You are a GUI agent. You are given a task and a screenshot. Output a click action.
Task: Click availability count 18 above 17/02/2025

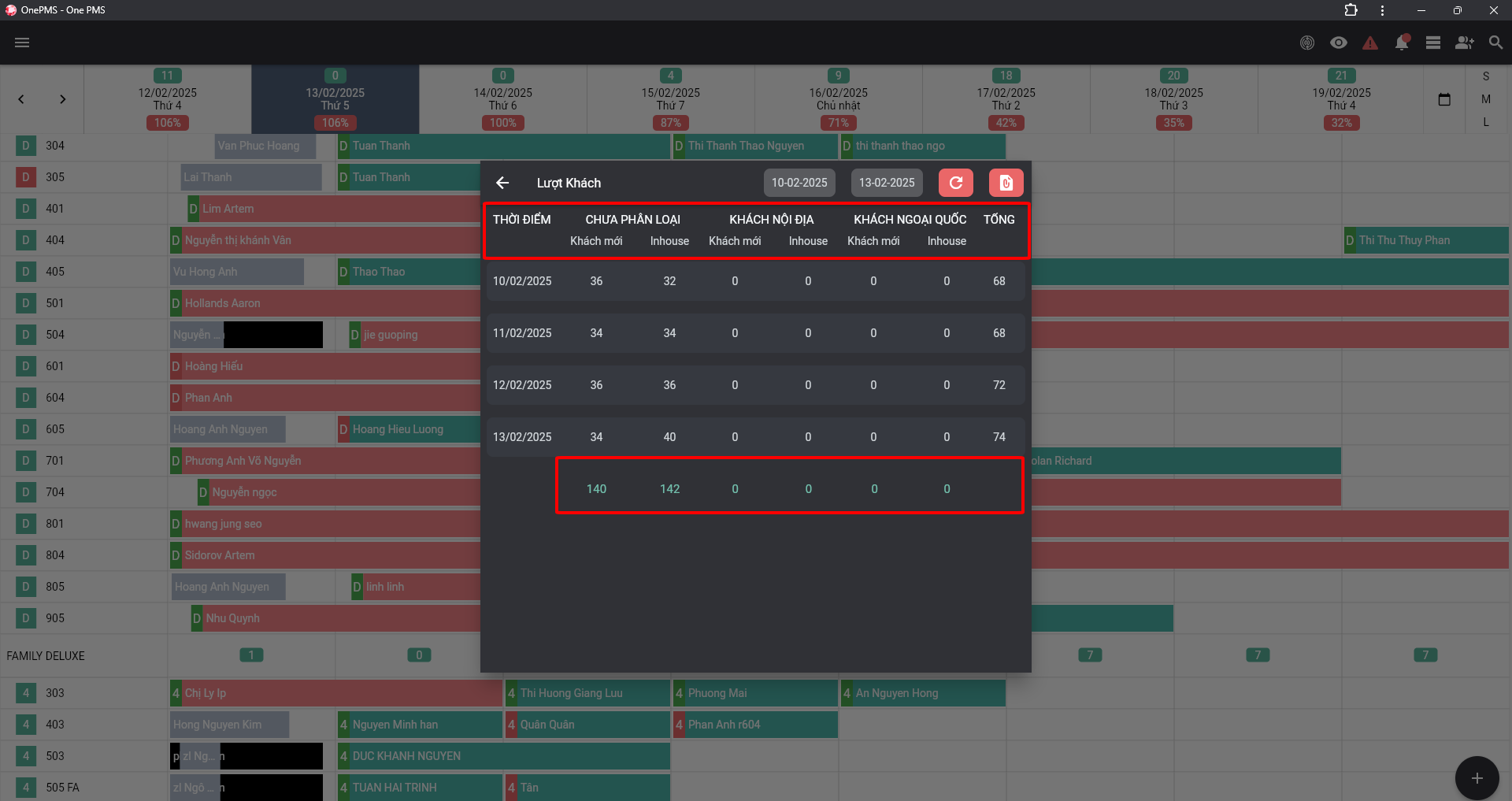[x=1006, y=76]
